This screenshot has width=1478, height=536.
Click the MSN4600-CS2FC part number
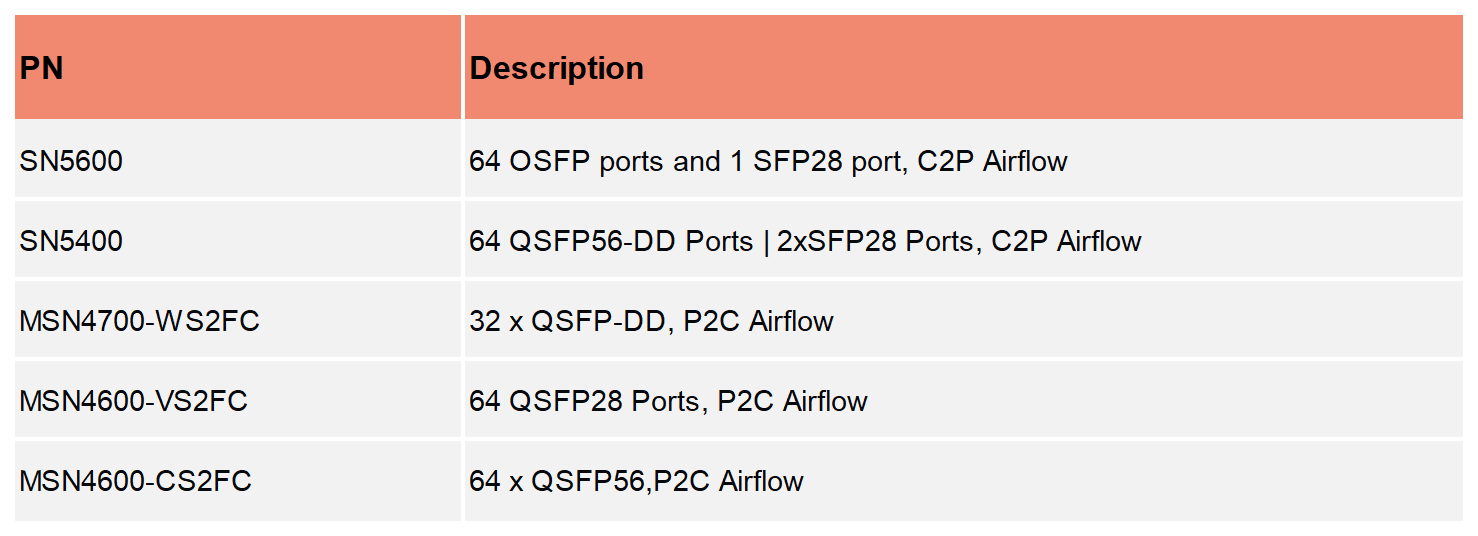135,481
